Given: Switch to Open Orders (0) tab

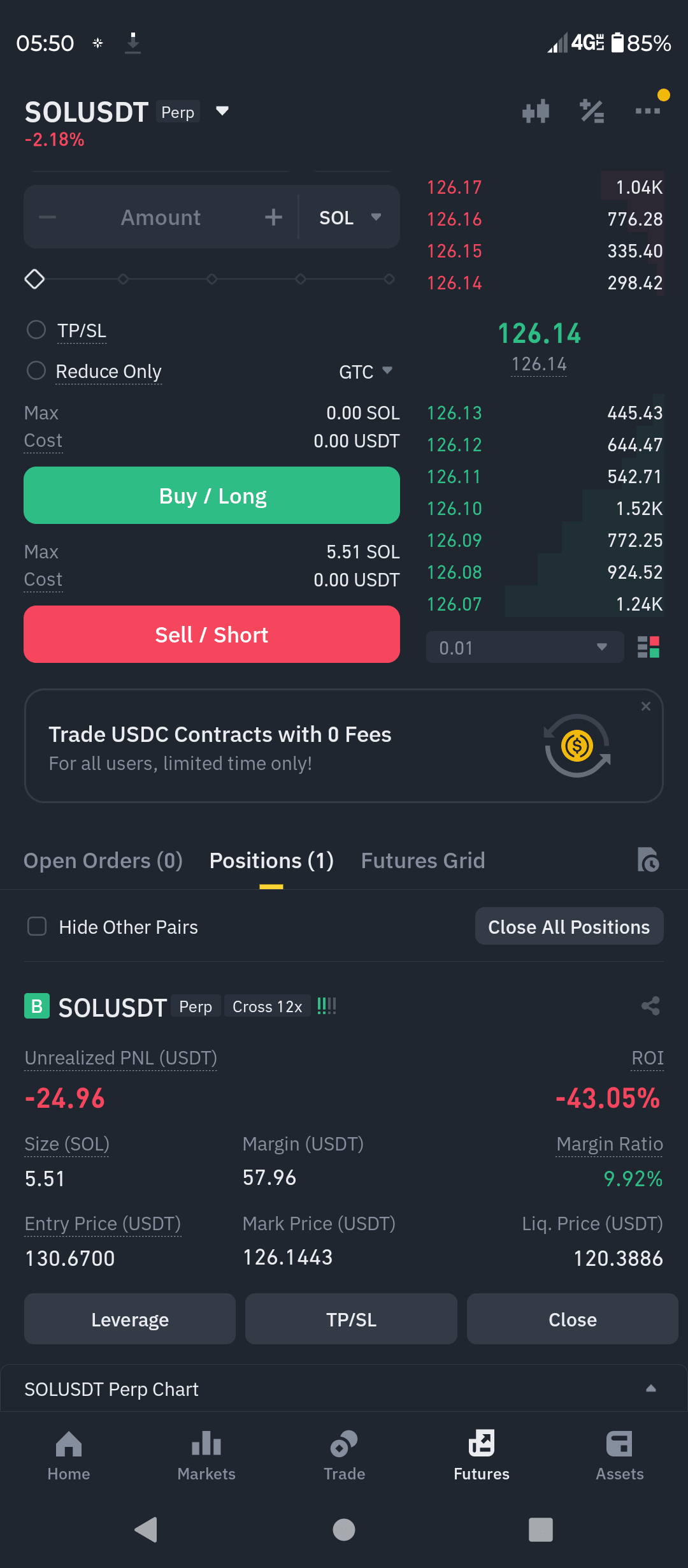Looking at the screenshot, I should tap(103, 860).
